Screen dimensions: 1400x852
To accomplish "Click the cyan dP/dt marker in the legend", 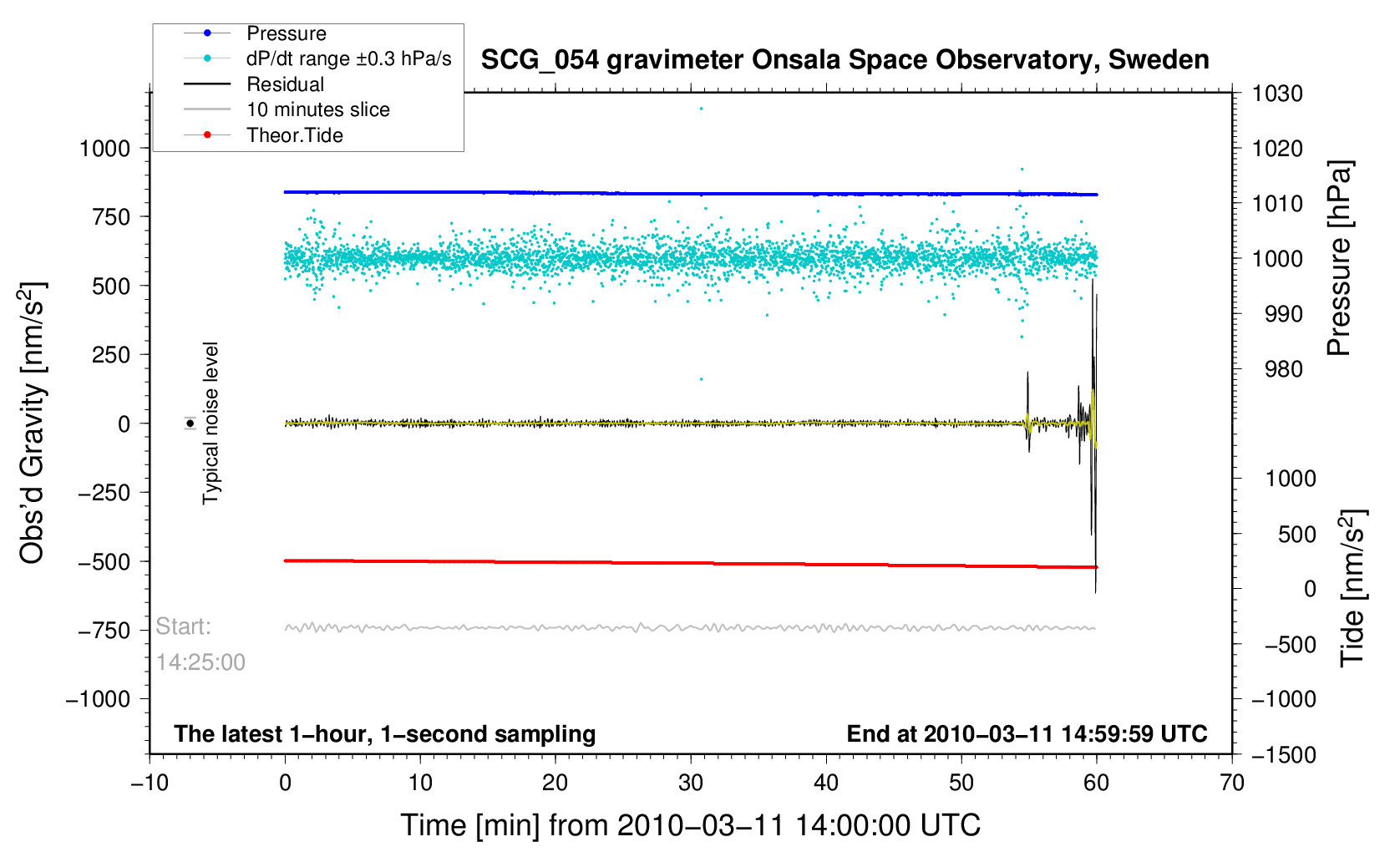I will (x=207, y=58).
